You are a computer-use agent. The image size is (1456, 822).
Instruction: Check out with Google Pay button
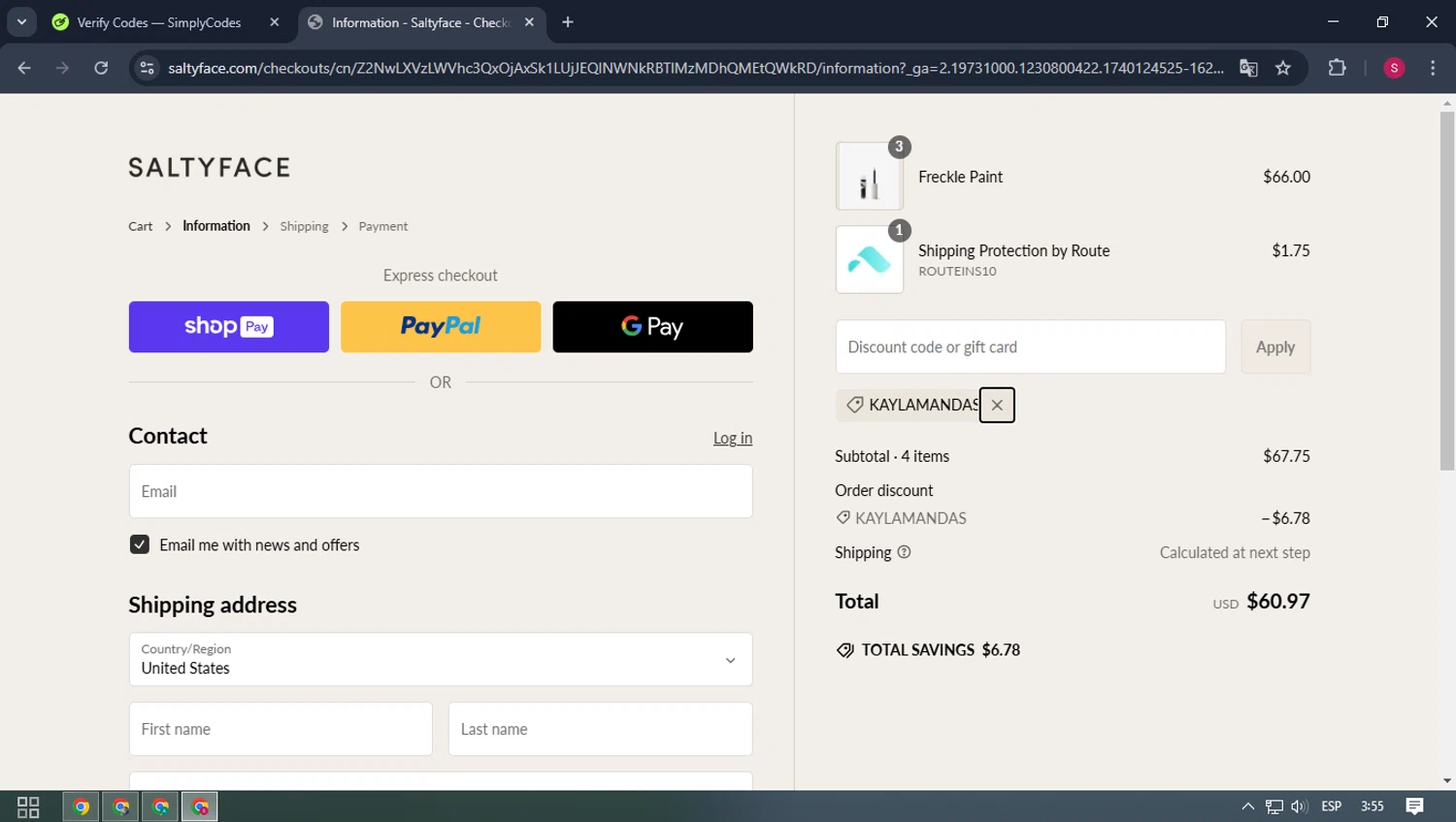652,326
